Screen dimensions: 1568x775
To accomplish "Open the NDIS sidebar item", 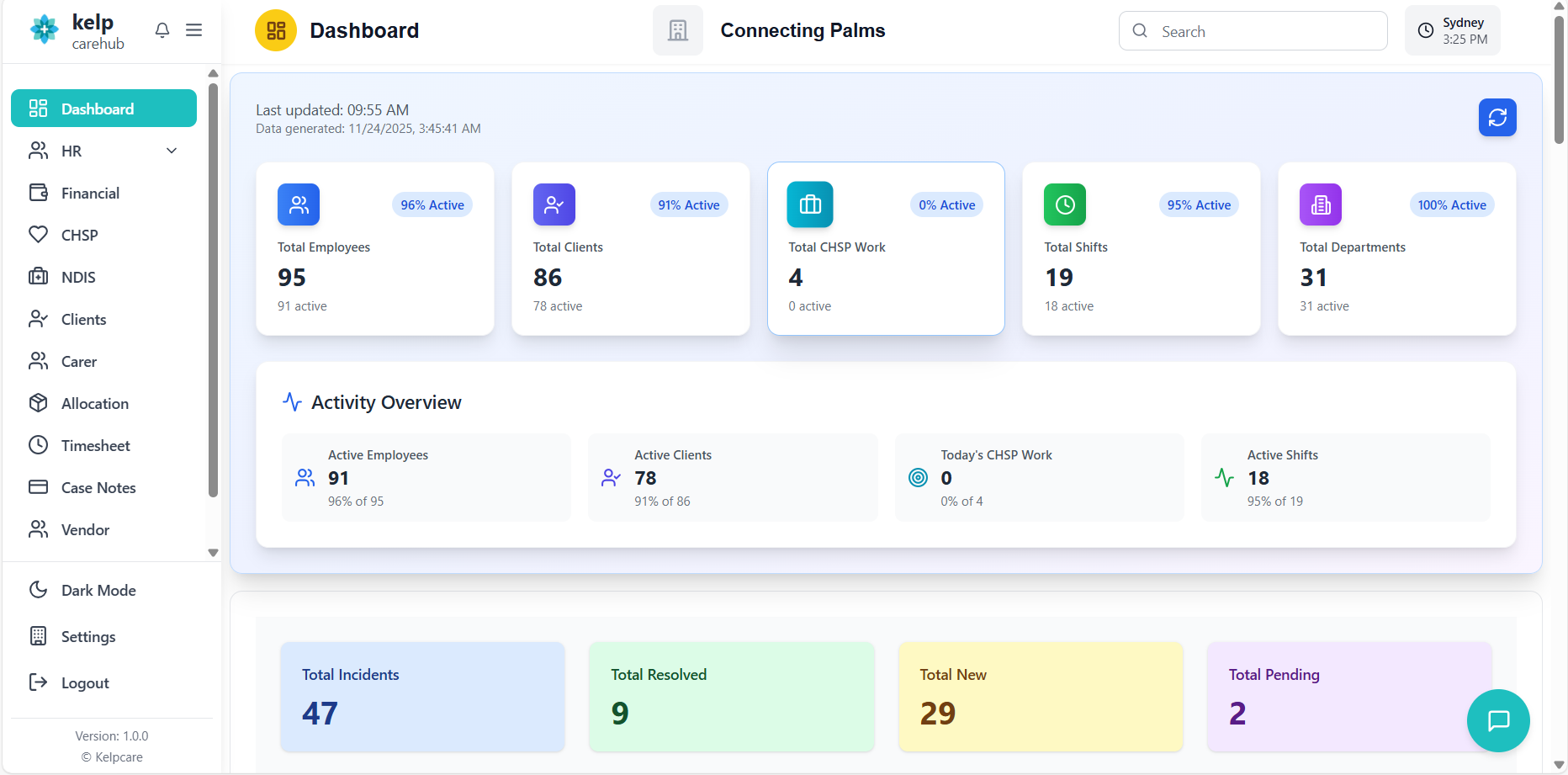I will pos(77,278).
